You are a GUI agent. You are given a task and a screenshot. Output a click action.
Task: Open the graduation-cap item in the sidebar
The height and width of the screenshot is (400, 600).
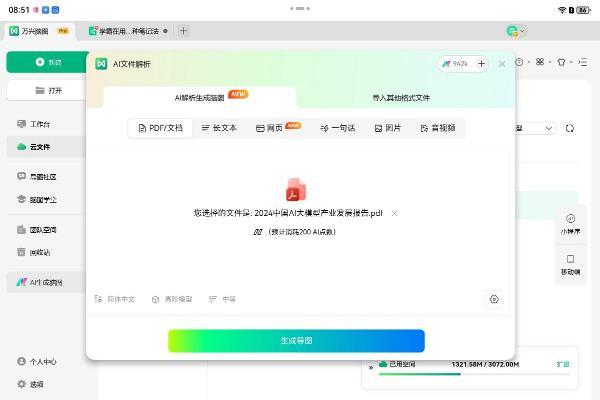click(36, 199)
